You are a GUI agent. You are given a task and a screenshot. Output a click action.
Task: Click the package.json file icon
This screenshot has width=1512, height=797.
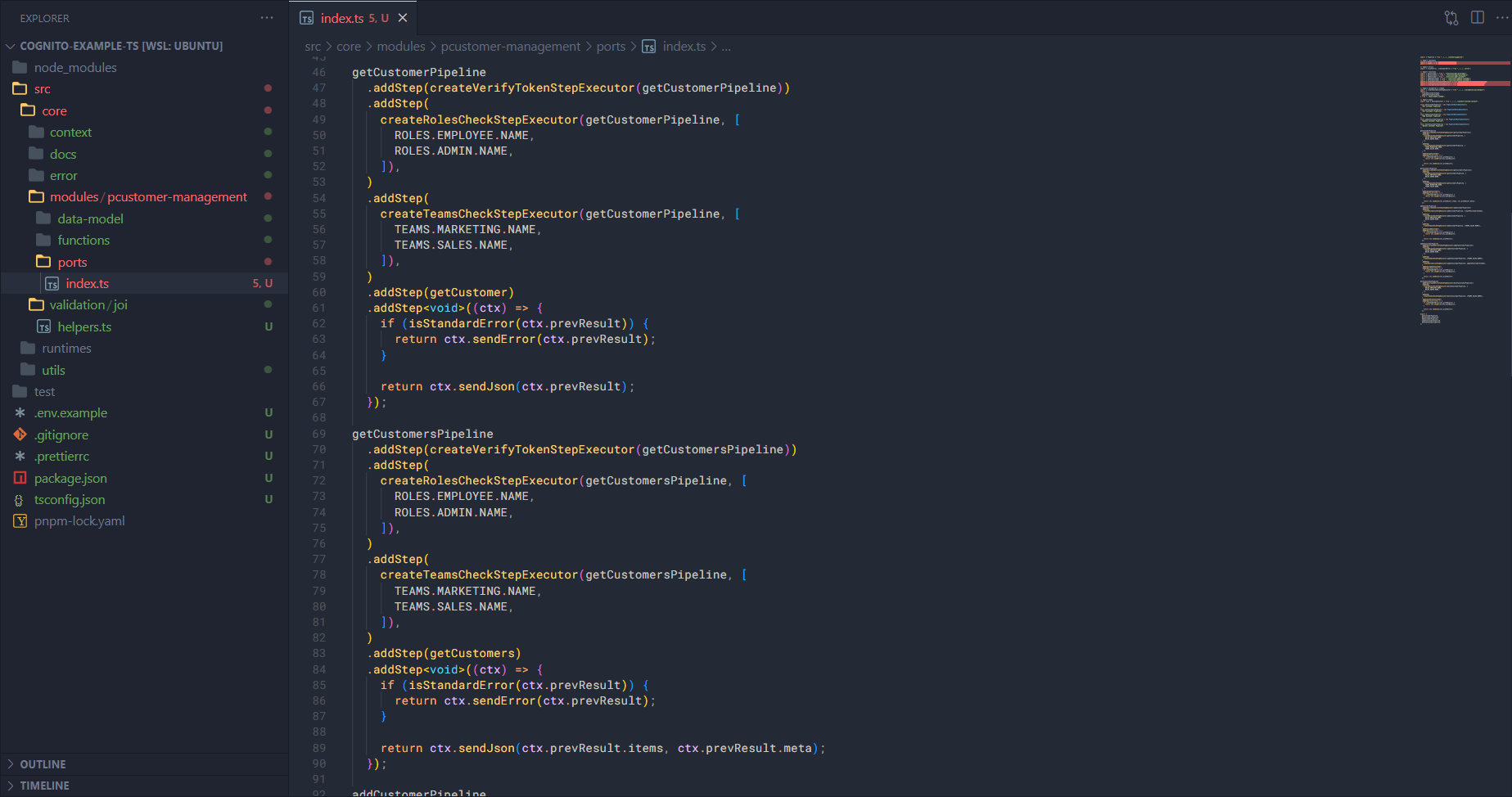(20, 478)
